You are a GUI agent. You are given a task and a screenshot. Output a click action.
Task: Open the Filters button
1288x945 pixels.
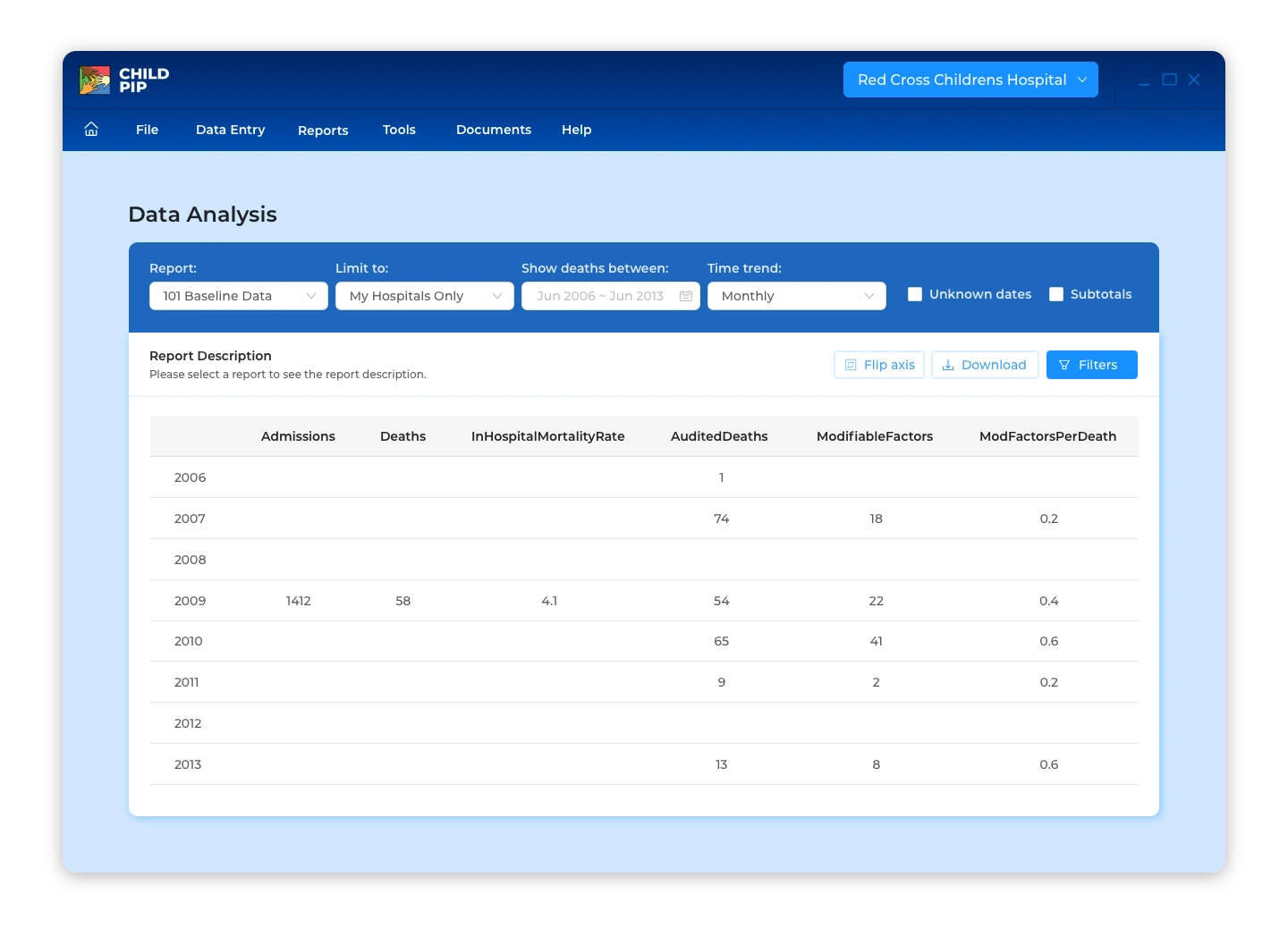(x=1092, y=365)
